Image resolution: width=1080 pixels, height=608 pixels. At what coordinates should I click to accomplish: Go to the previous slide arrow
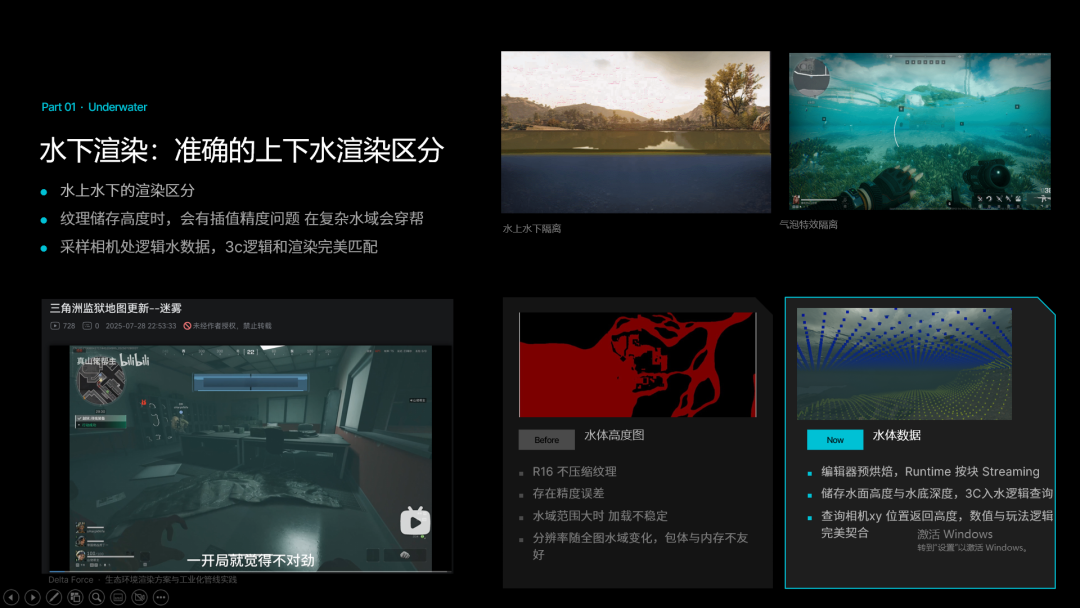pos(11,597)
